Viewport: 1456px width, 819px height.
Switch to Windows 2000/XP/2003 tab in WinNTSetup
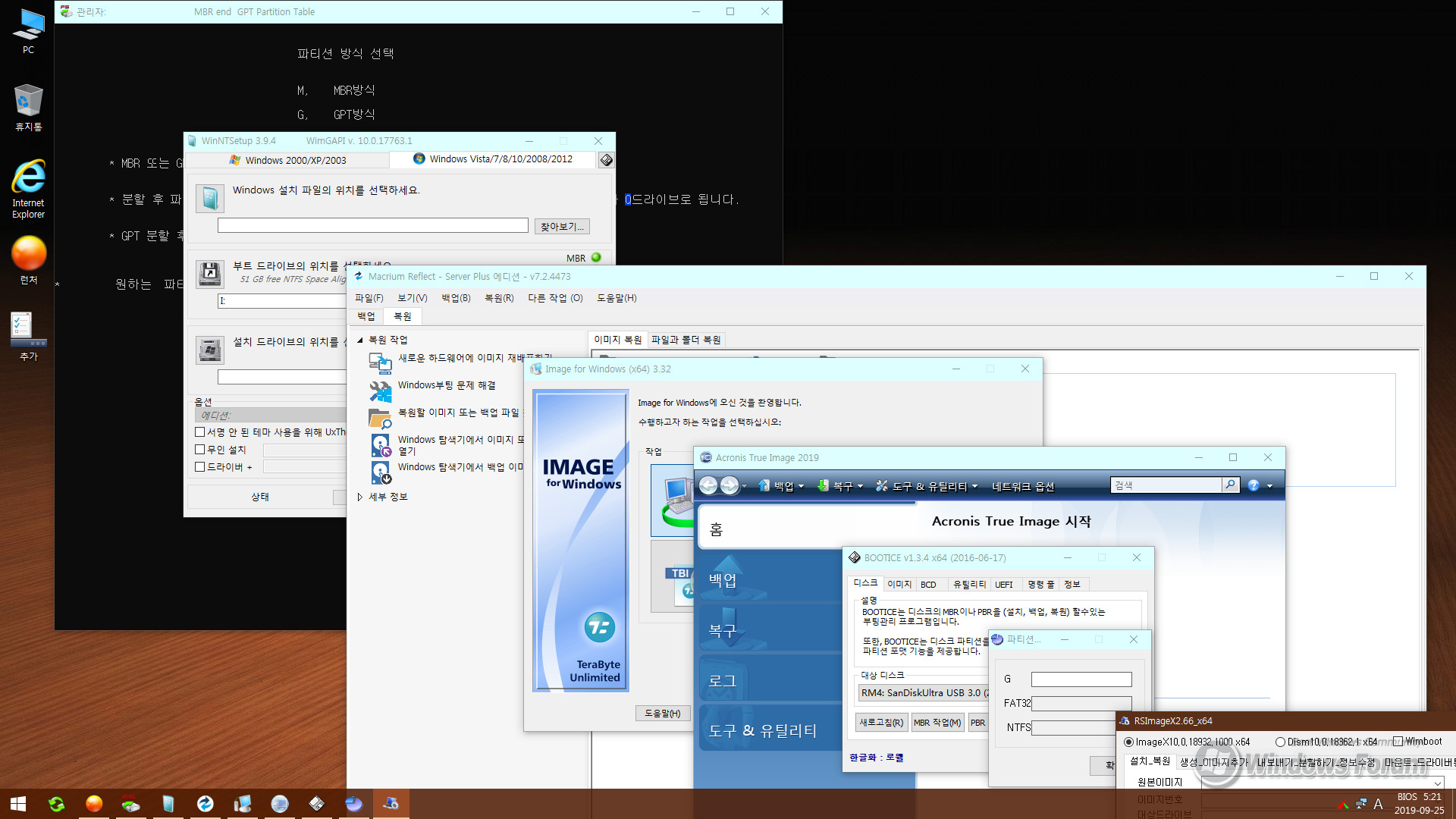pyautogui.click(x=287, y=160)
